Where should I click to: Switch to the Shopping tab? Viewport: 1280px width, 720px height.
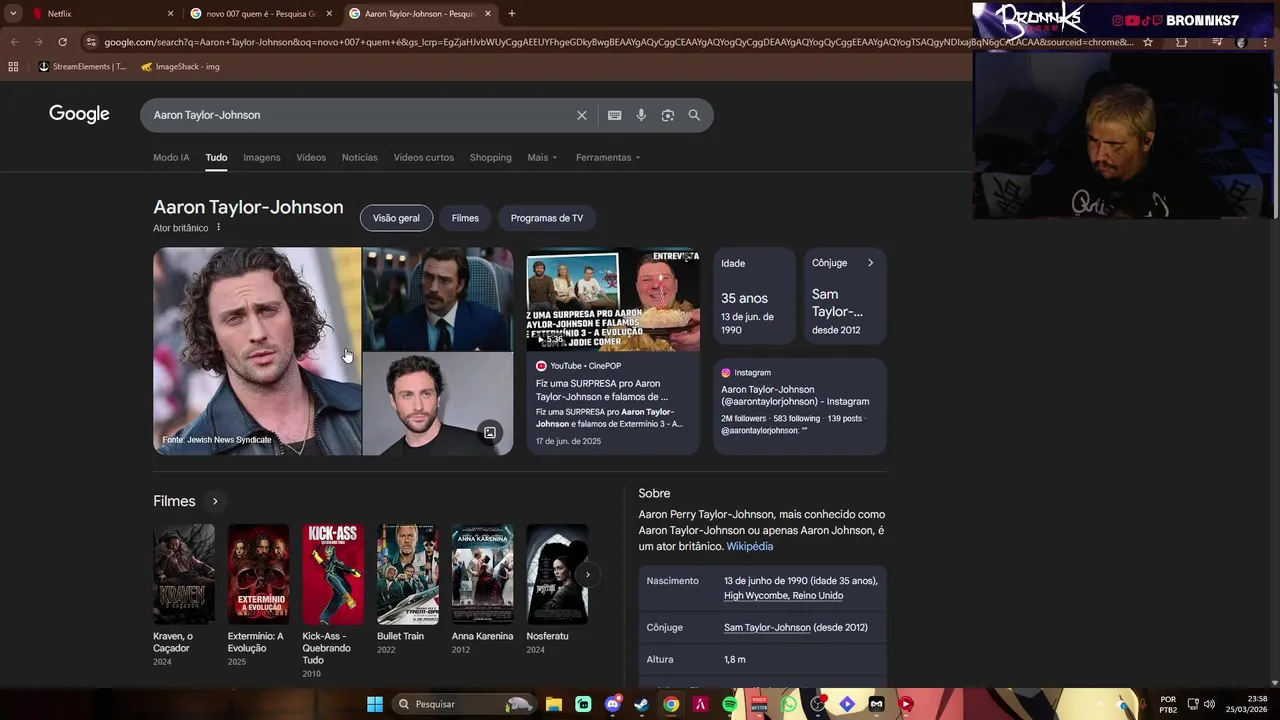tap(490, 157)
